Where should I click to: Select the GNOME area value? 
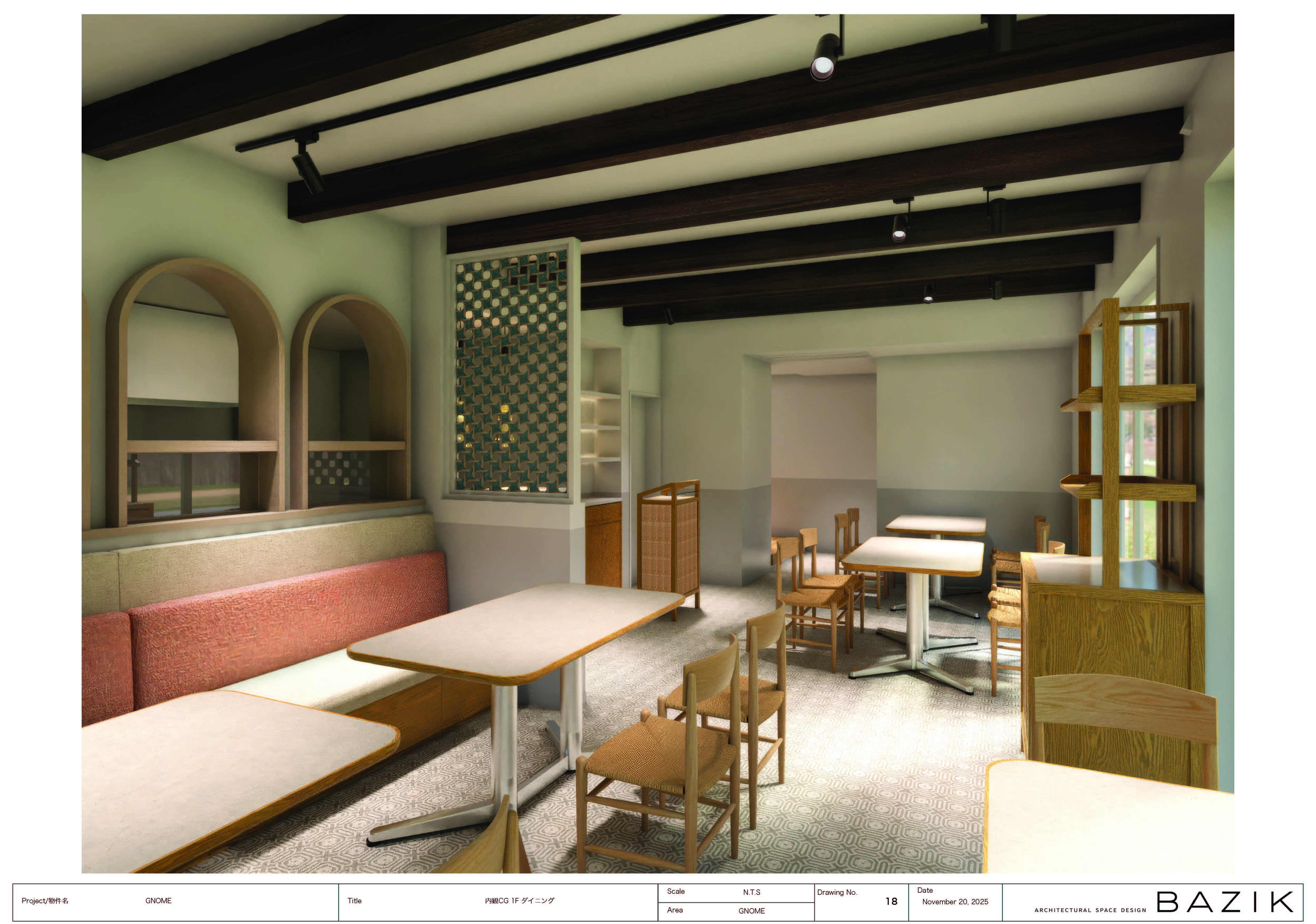(752, 911)
